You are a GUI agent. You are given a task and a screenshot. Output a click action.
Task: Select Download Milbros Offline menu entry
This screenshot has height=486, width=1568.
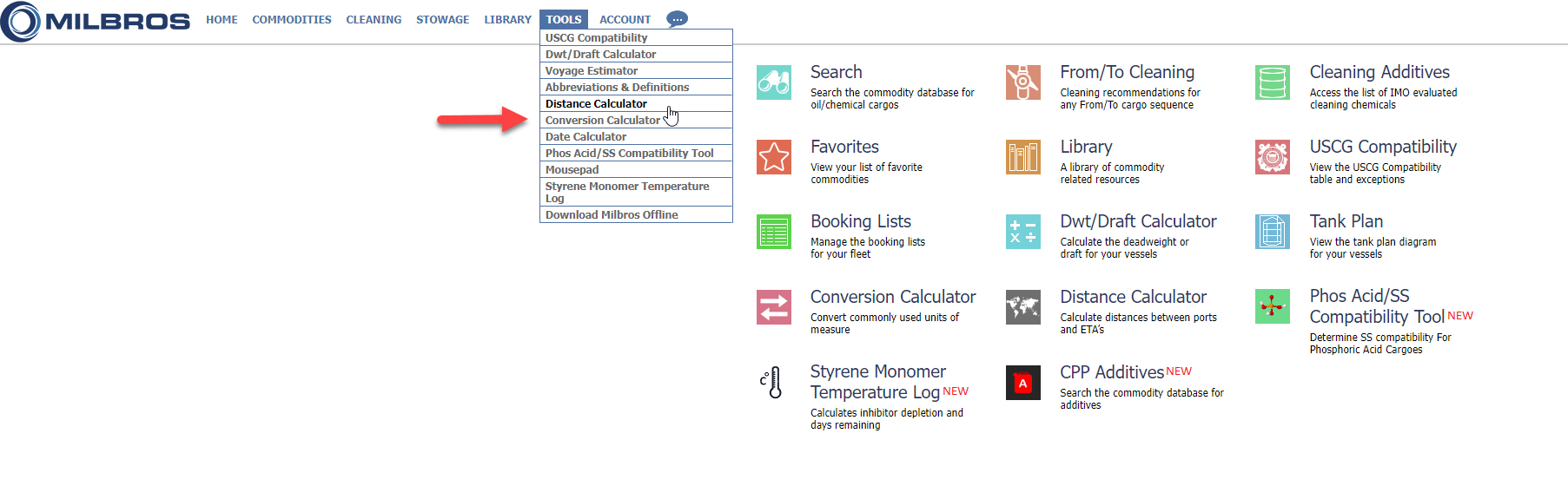coord(612,215)
